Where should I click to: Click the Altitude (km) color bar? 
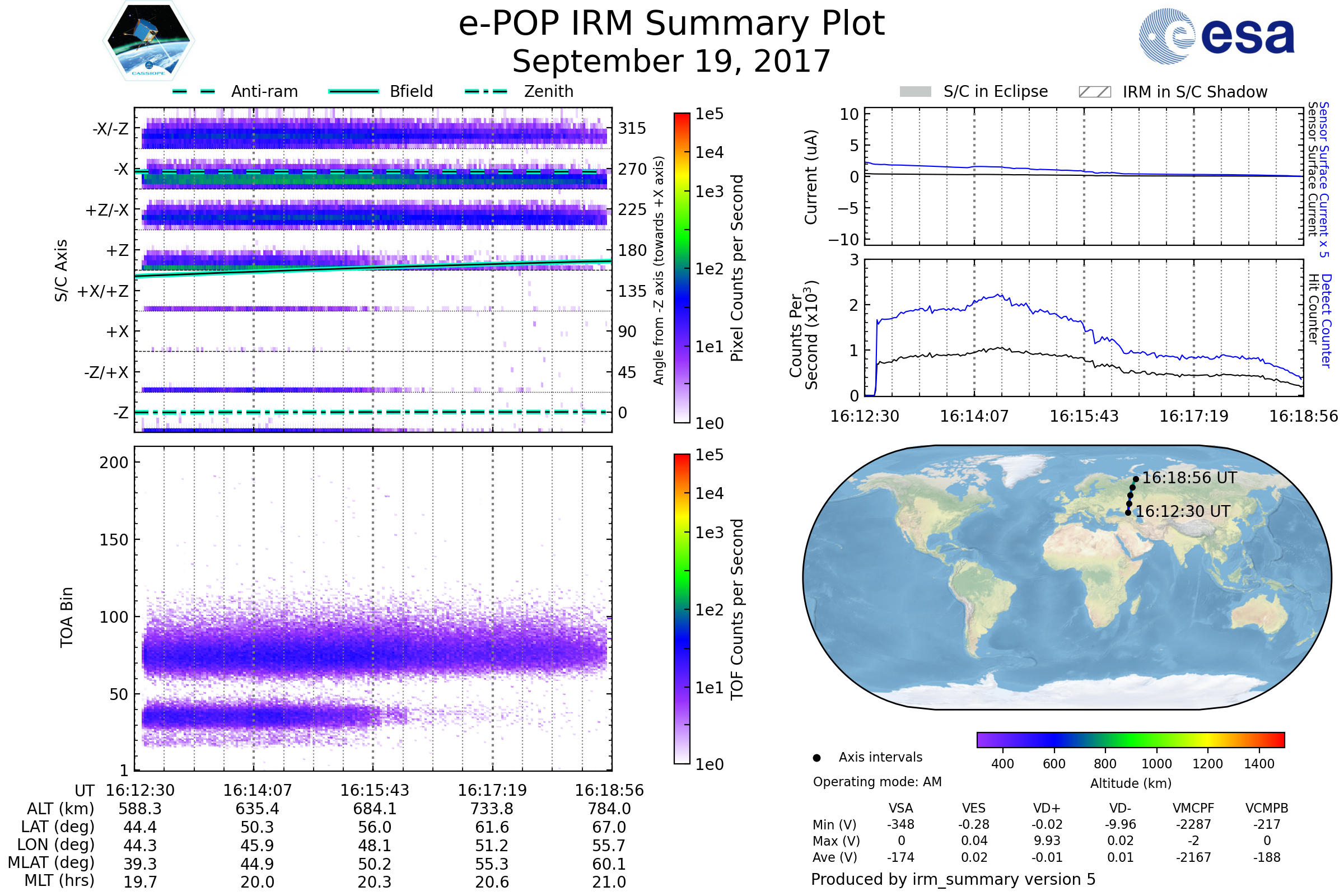point(1130,740)
